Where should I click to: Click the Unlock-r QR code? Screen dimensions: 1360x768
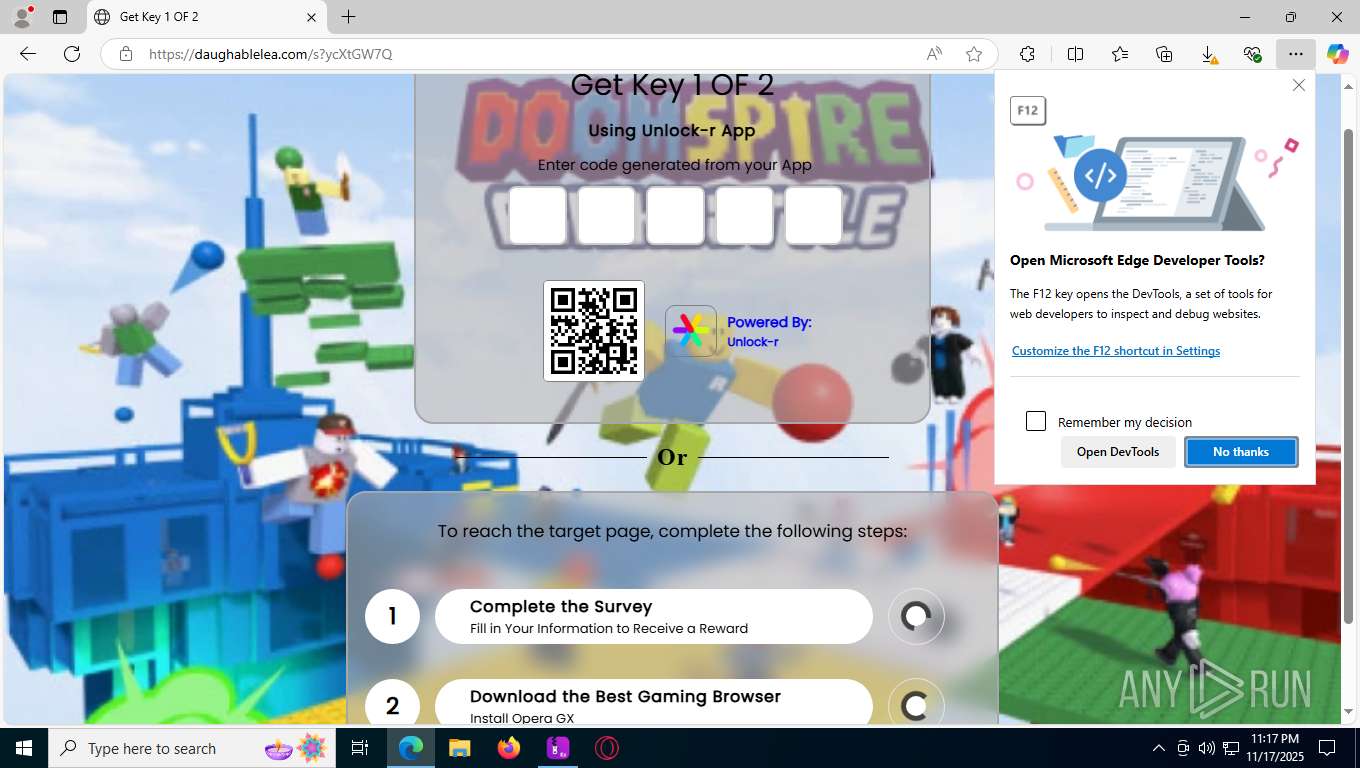coord(594,331)
